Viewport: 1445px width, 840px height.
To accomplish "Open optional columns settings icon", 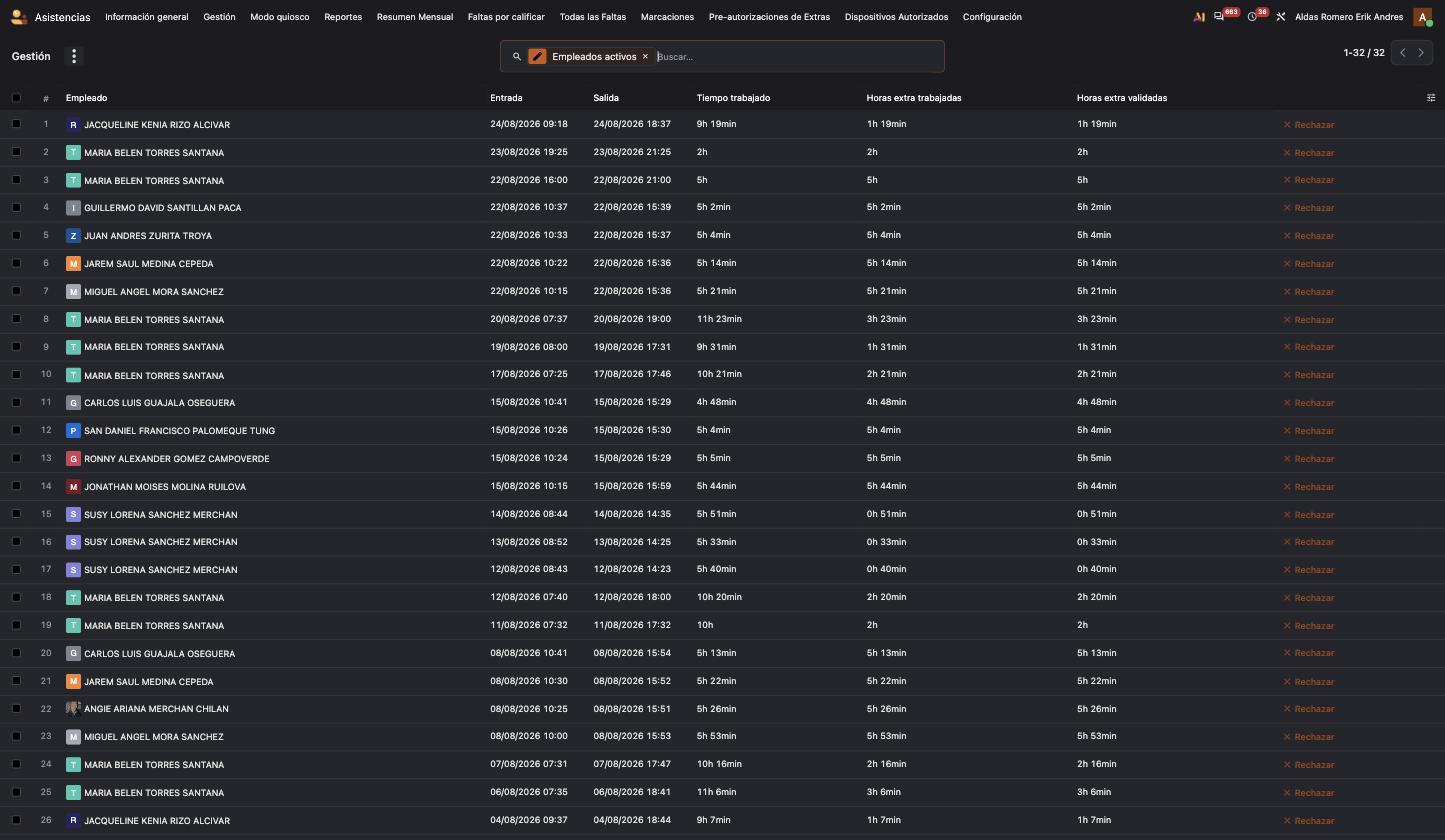I will pyautogui.click(x=1431, y=98).
